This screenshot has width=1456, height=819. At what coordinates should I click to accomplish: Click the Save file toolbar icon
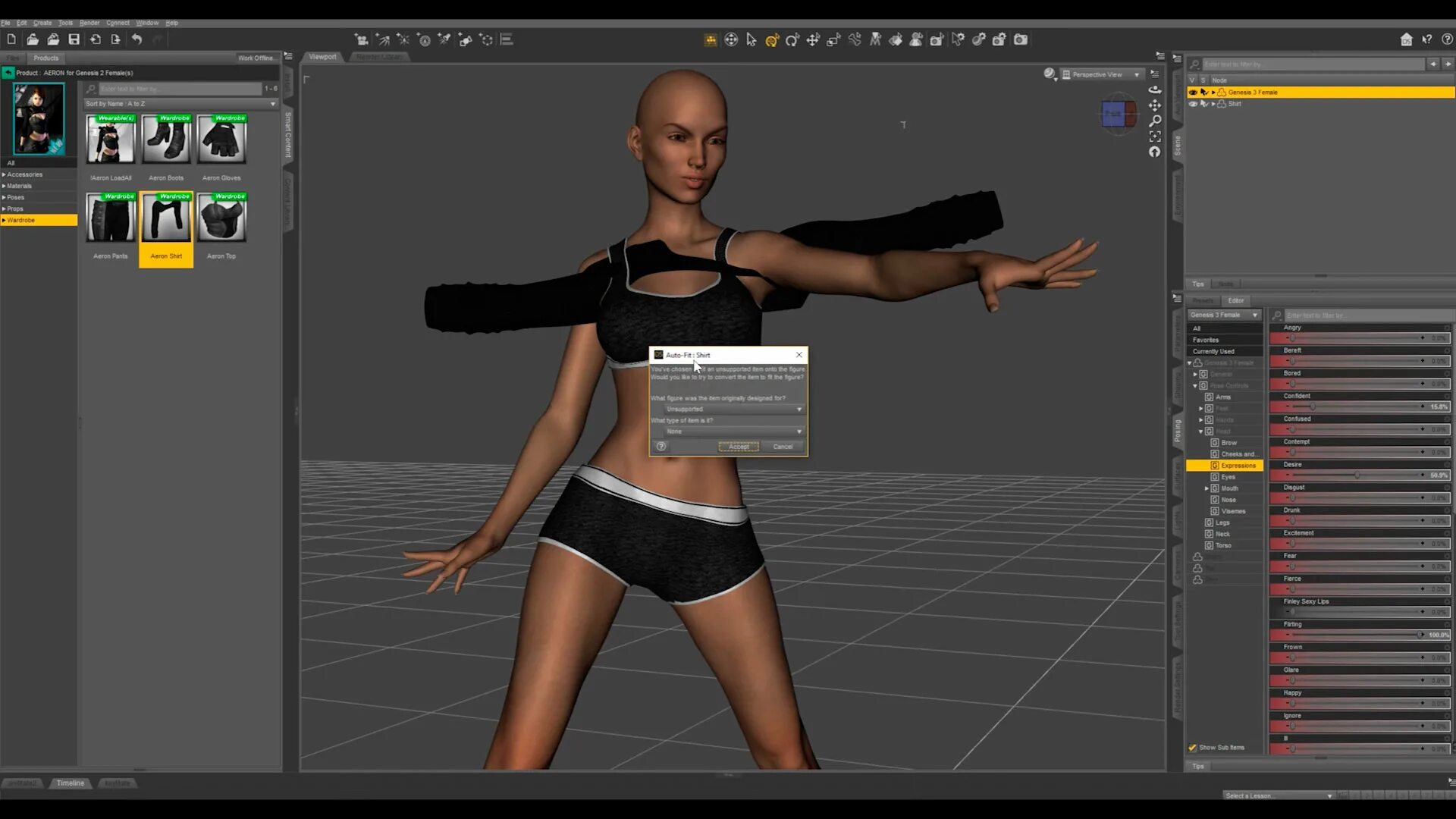click(74, 39)
